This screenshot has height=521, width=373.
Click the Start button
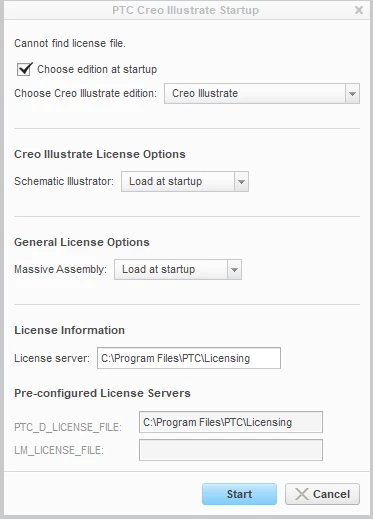pos(239,494)
